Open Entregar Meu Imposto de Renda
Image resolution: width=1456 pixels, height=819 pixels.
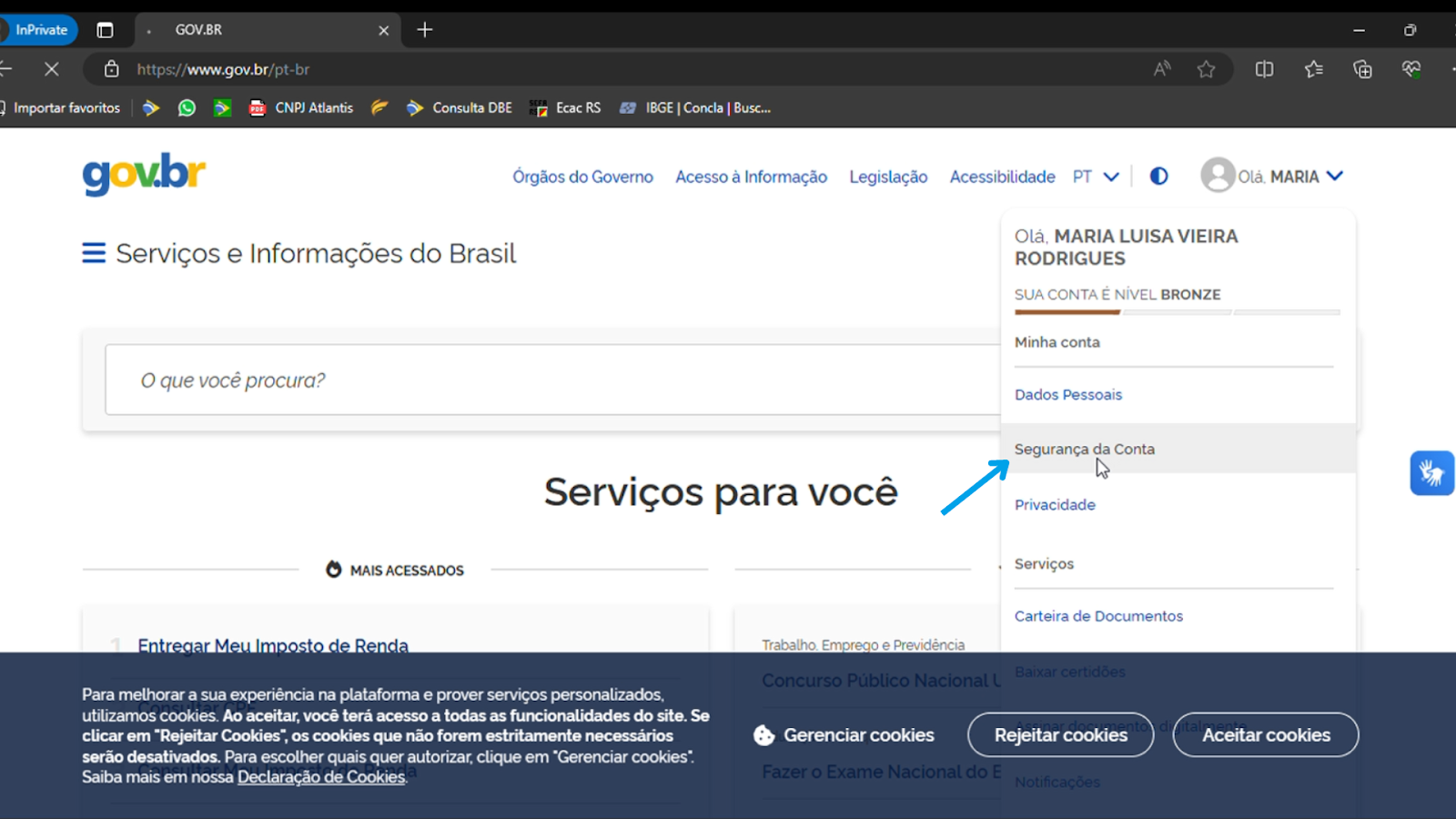[x=273, y=645]
